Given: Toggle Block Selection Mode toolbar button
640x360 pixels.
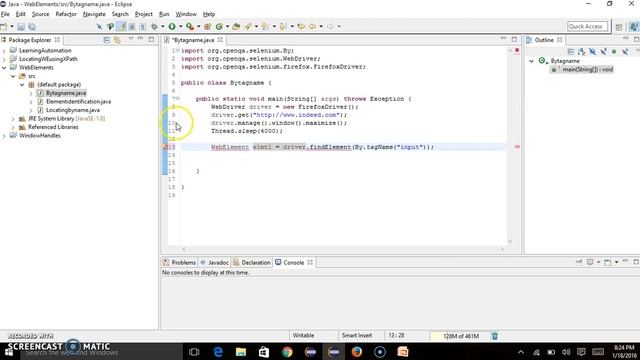Looking at the screenshot, I should click(x=132, y=27).
